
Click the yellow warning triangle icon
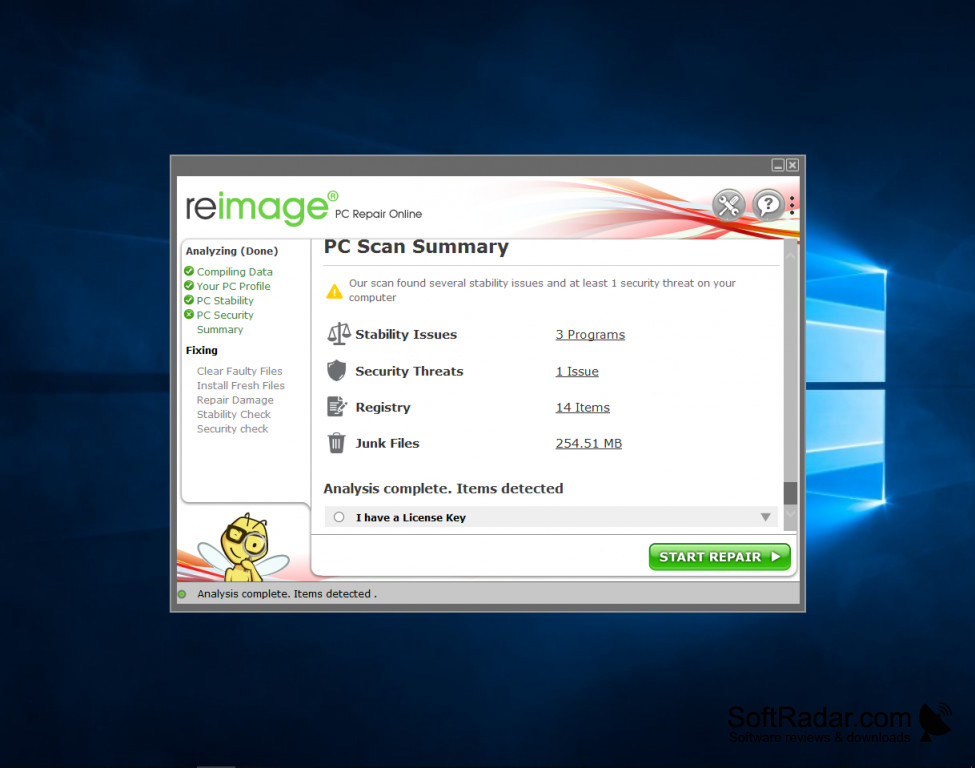click(335, 291)
